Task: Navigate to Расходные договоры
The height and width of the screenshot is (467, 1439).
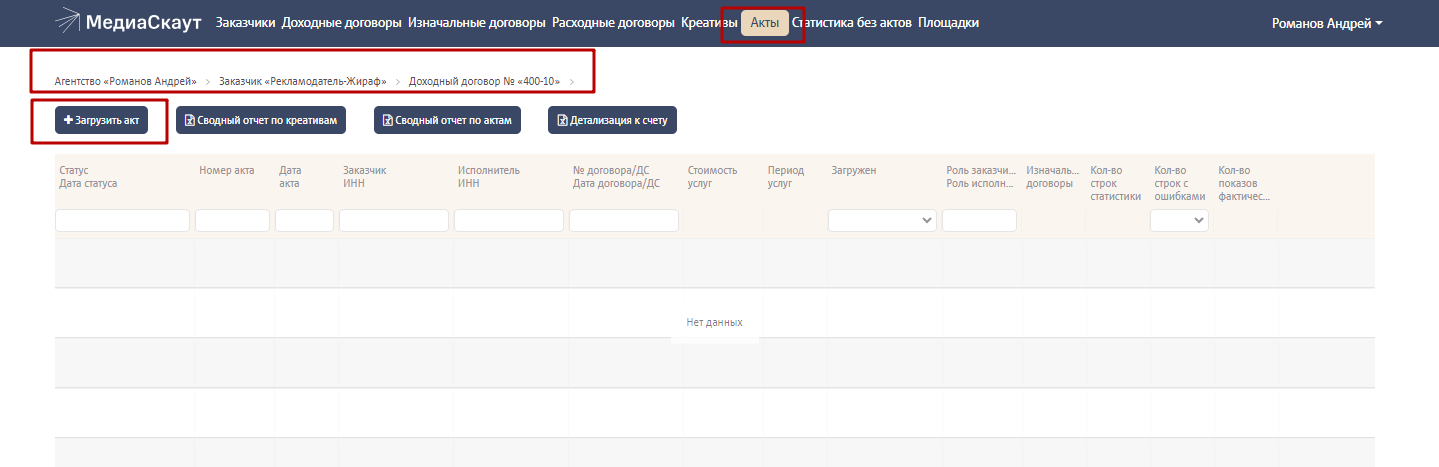Action: [613, 22]
